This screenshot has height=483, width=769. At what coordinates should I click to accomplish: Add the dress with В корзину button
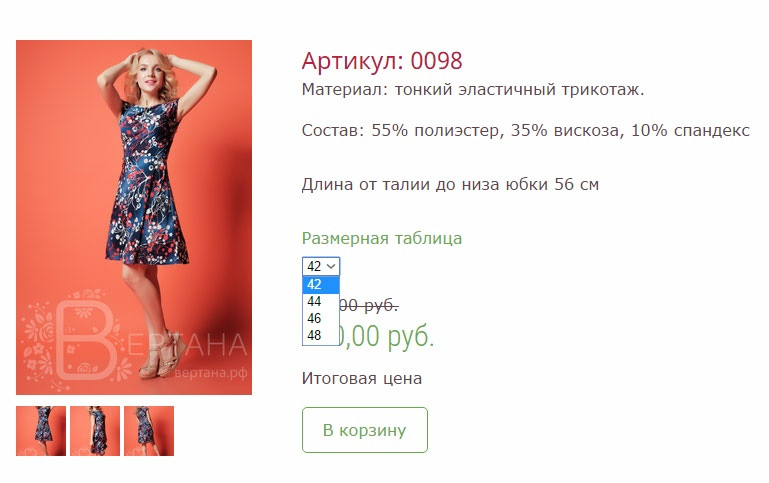pyautogui.click(x=365, y=430)
